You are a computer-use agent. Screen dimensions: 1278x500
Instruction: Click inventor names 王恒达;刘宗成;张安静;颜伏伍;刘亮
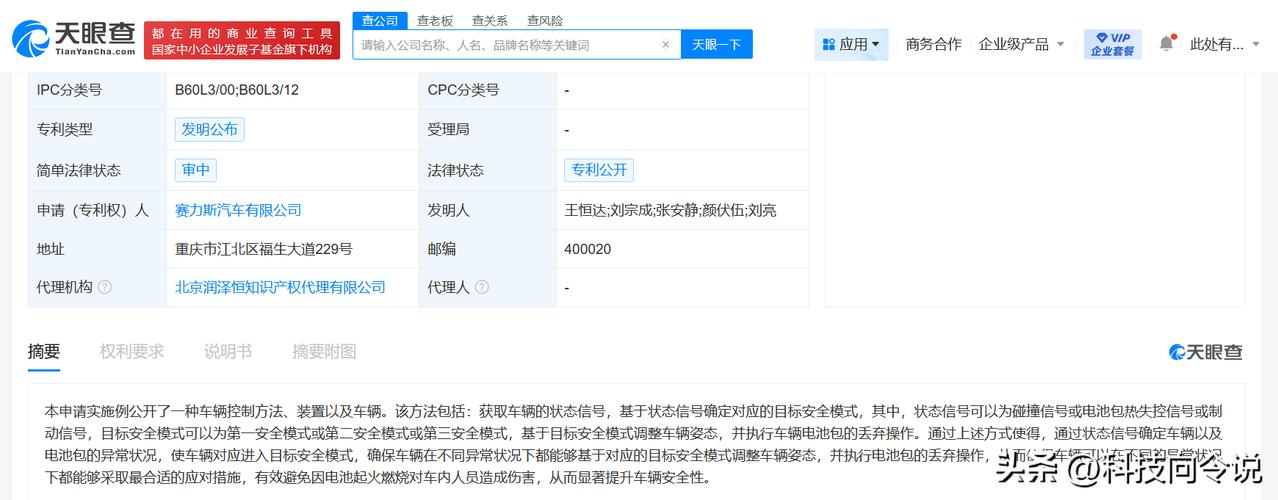tap(670, 210)
